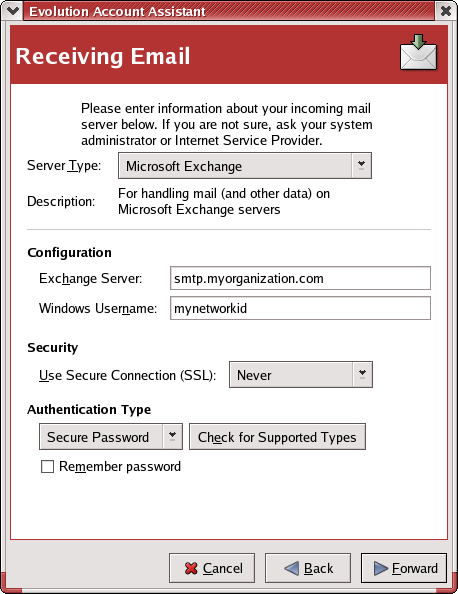Click the Windows Username input field

[300, 308]
